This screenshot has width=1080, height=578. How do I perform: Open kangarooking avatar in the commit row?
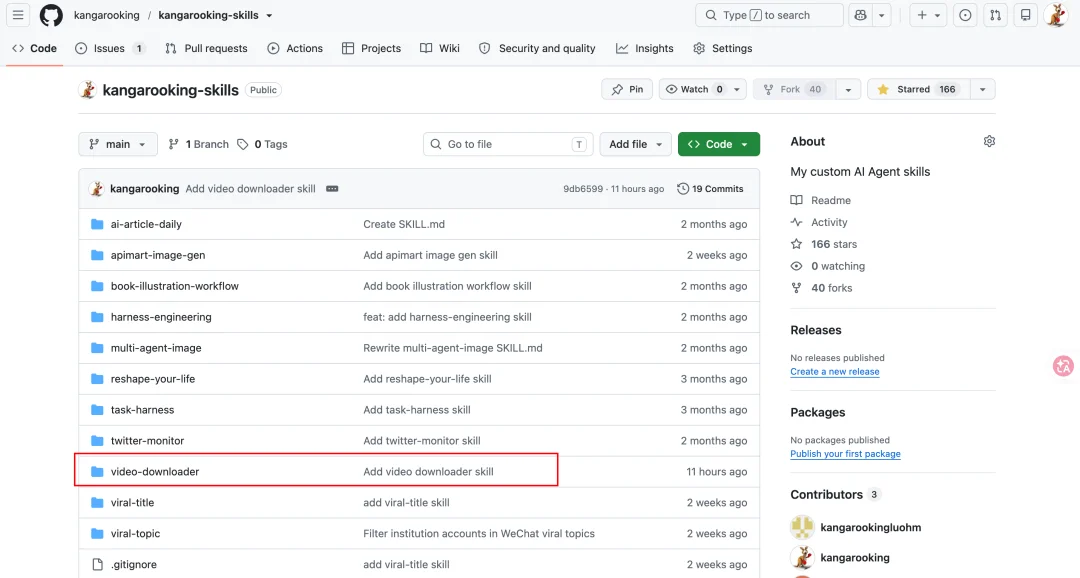96,189
